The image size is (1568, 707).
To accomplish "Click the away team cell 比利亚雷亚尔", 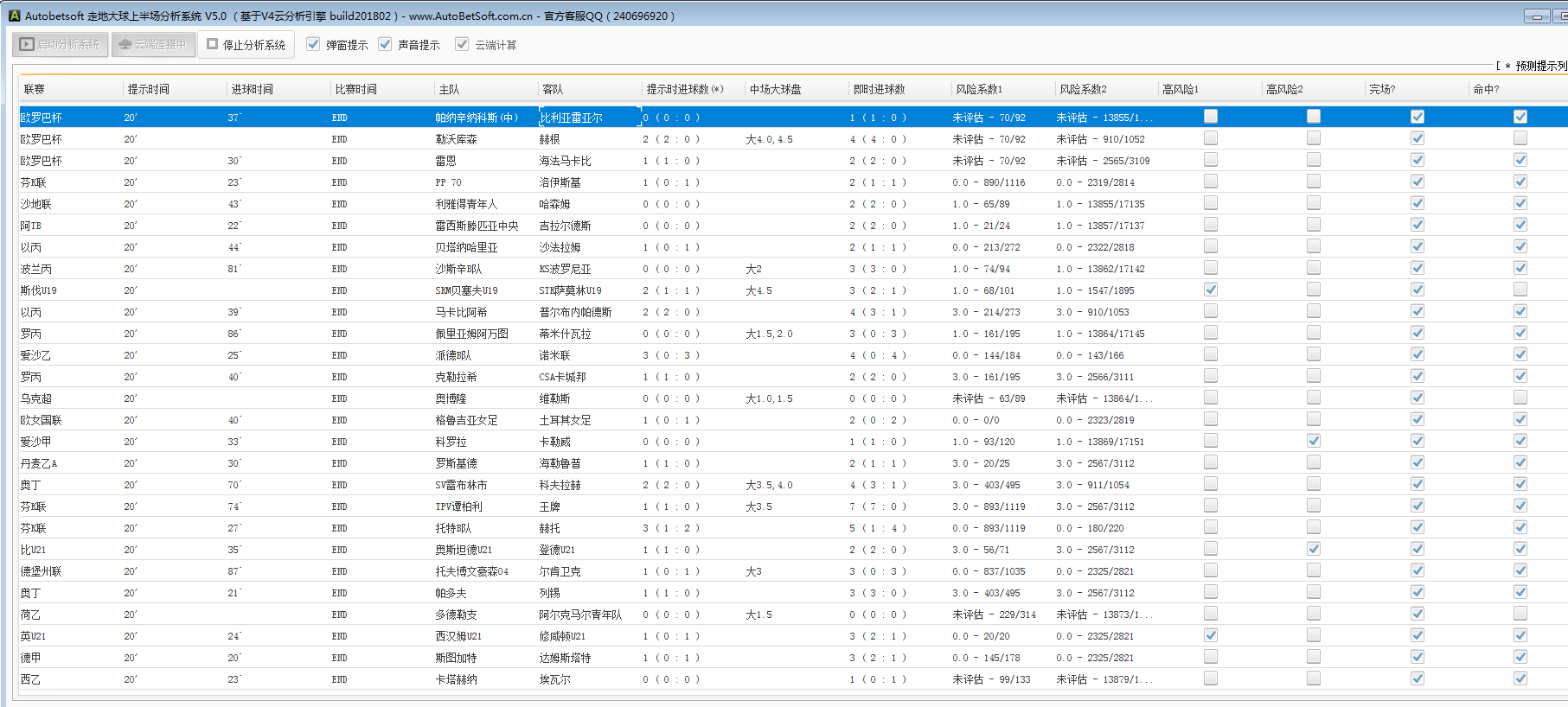I will [x=571, y=118].
